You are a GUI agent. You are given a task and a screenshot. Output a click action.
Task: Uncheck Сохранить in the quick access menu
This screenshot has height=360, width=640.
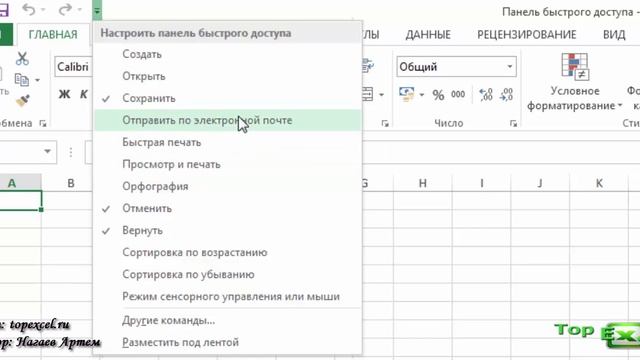point(228,98)
